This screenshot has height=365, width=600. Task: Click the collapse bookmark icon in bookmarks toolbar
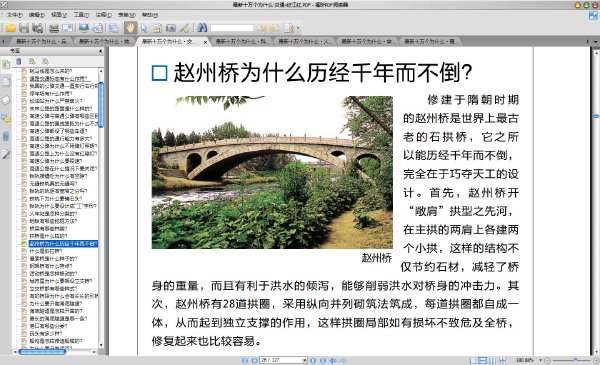[x=46, y=61]
